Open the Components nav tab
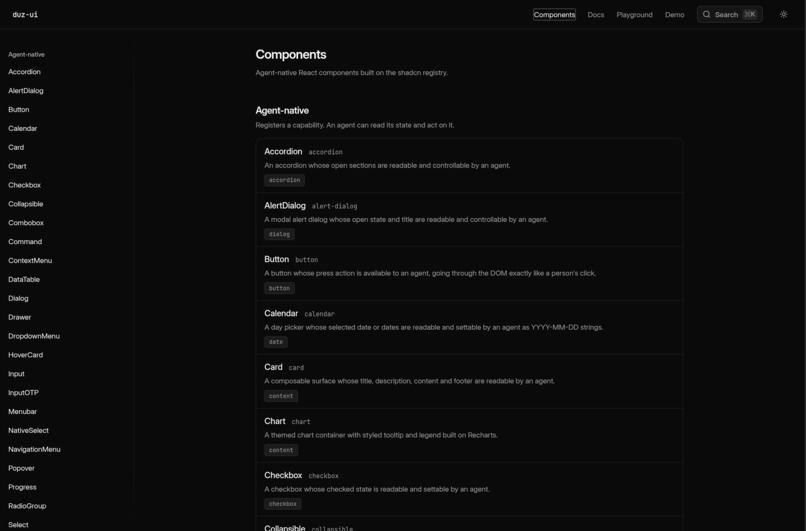The image size is (806, 531). 554,14
